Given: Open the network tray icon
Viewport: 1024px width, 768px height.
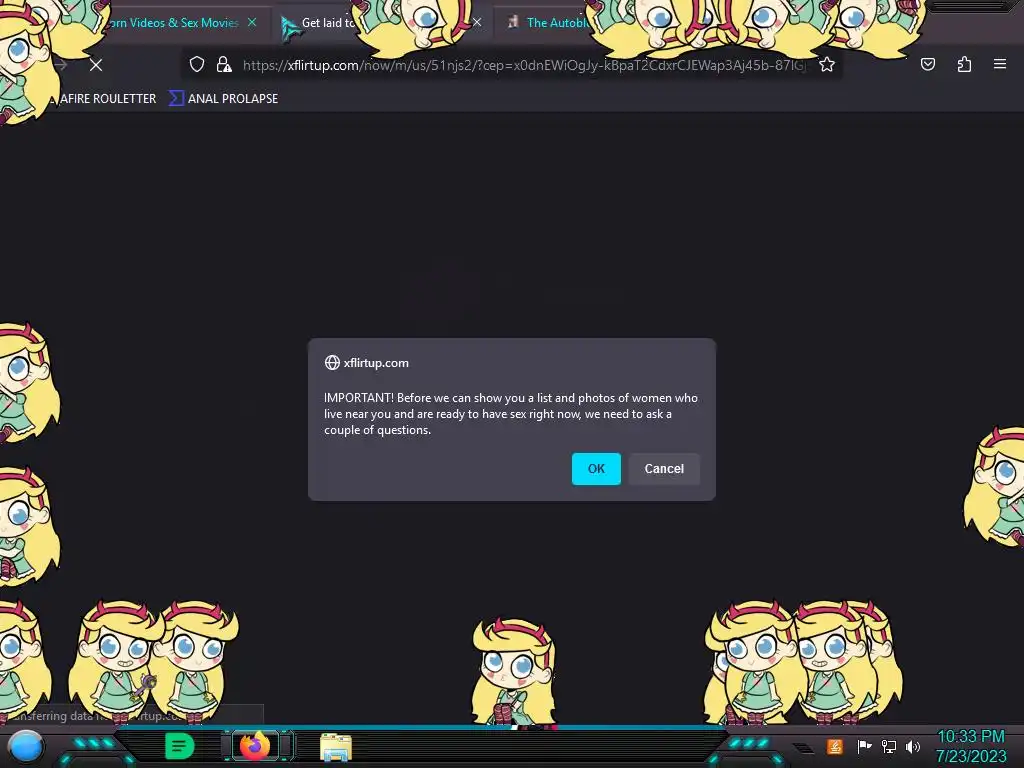Looking at the screenshot, I should (889, 746).
